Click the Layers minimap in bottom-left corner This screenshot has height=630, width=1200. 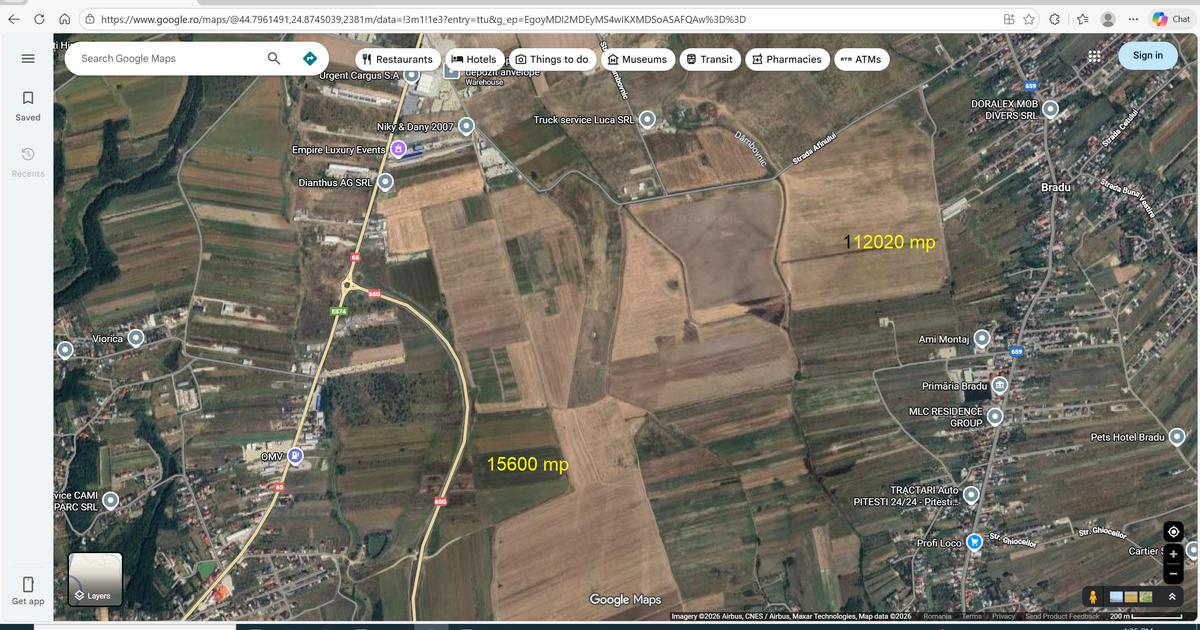tap(95, 576)
